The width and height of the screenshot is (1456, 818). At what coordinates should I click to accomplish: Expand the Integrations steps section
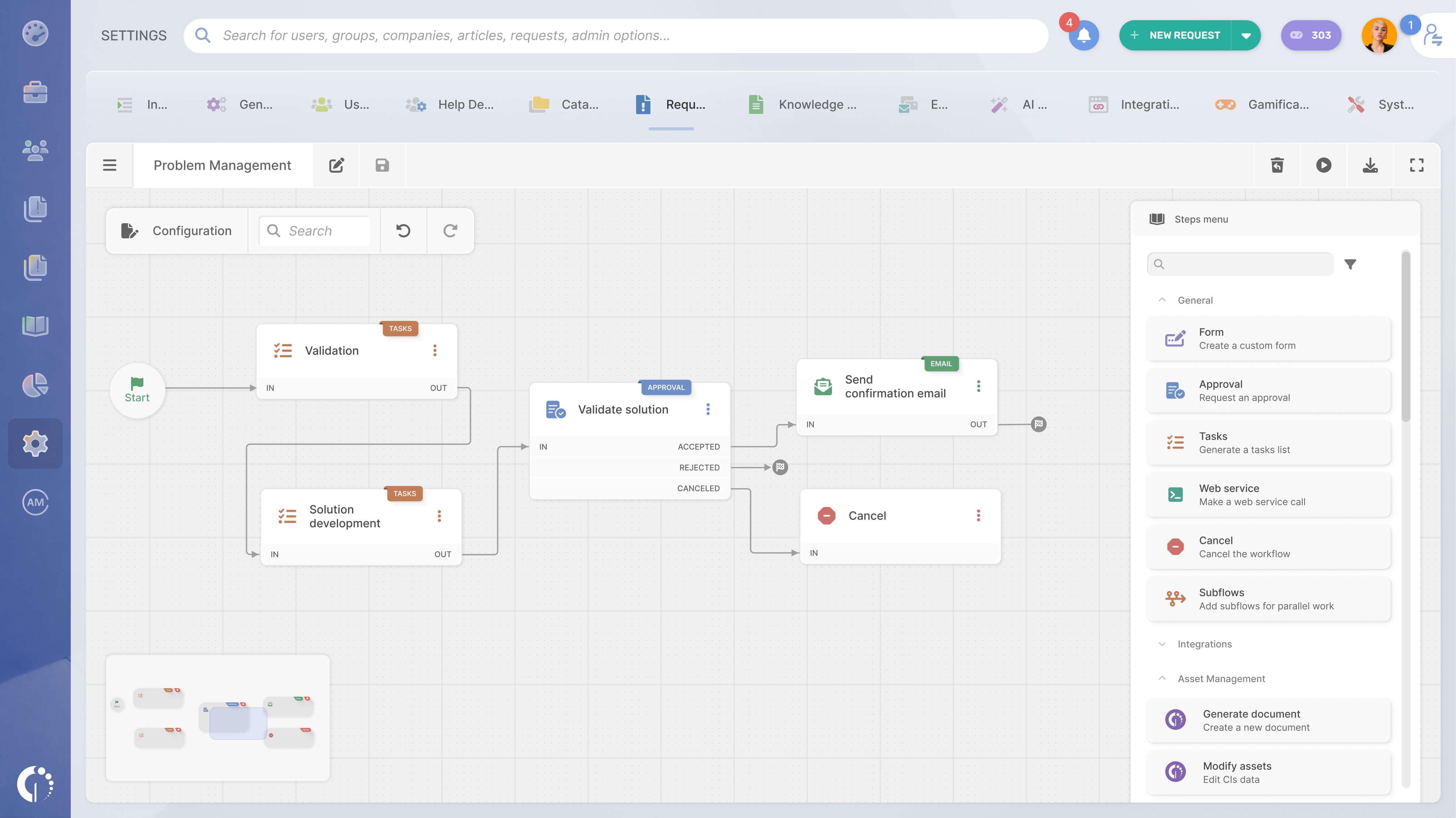[1162, 644]
